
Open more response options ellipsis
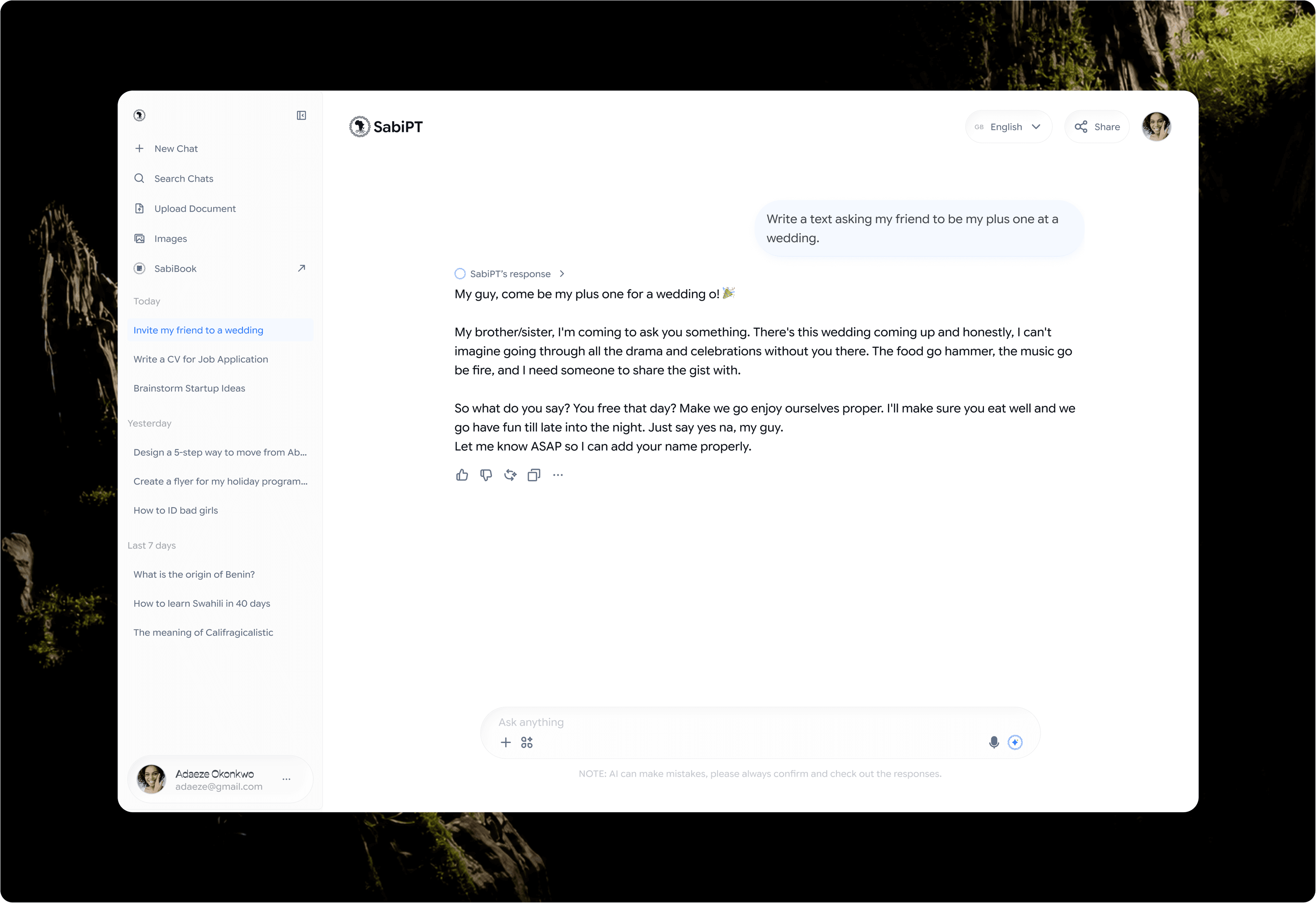[x=558, y=475]
